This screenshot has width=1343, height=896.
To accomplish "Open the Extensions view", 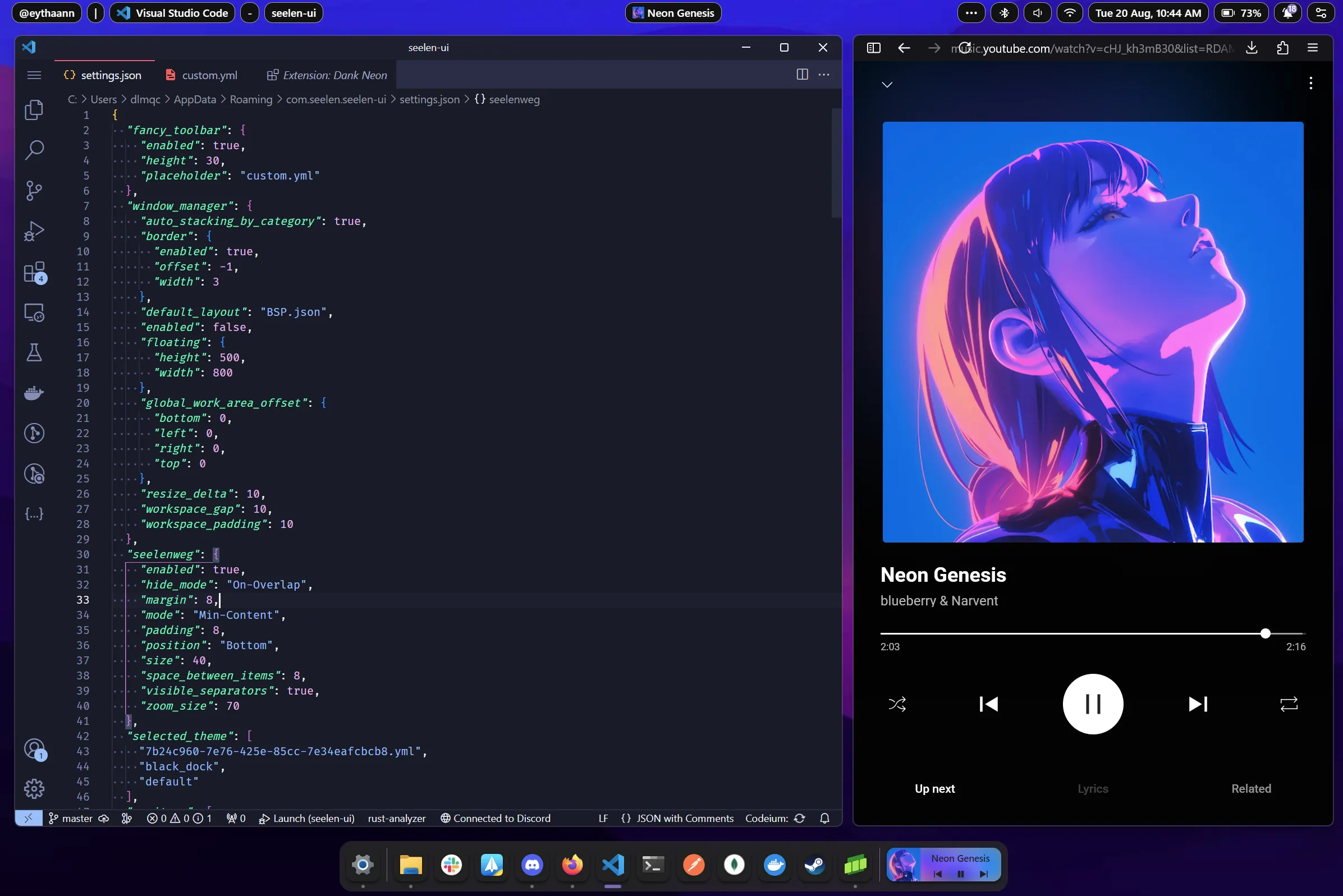I will 34,272.
